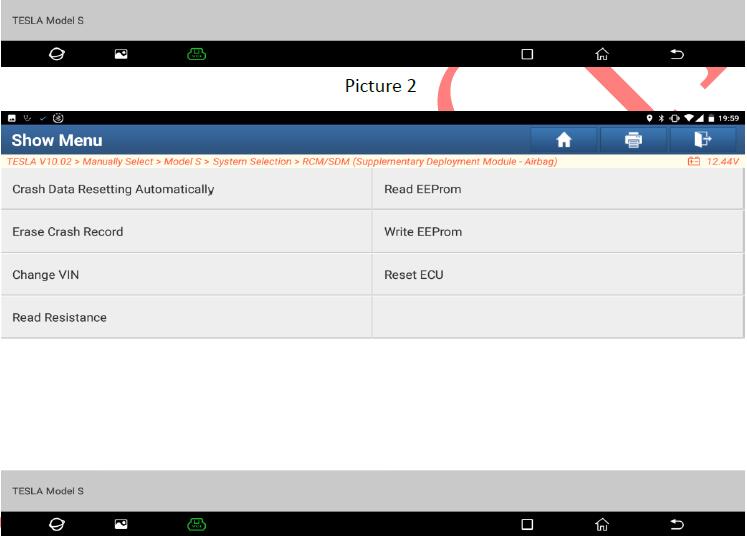This screenshot has width=747, height=536.
Task: Click the battery voltage icon beside 12.44V
Action: pyautogui.click(x=694, y=162)
